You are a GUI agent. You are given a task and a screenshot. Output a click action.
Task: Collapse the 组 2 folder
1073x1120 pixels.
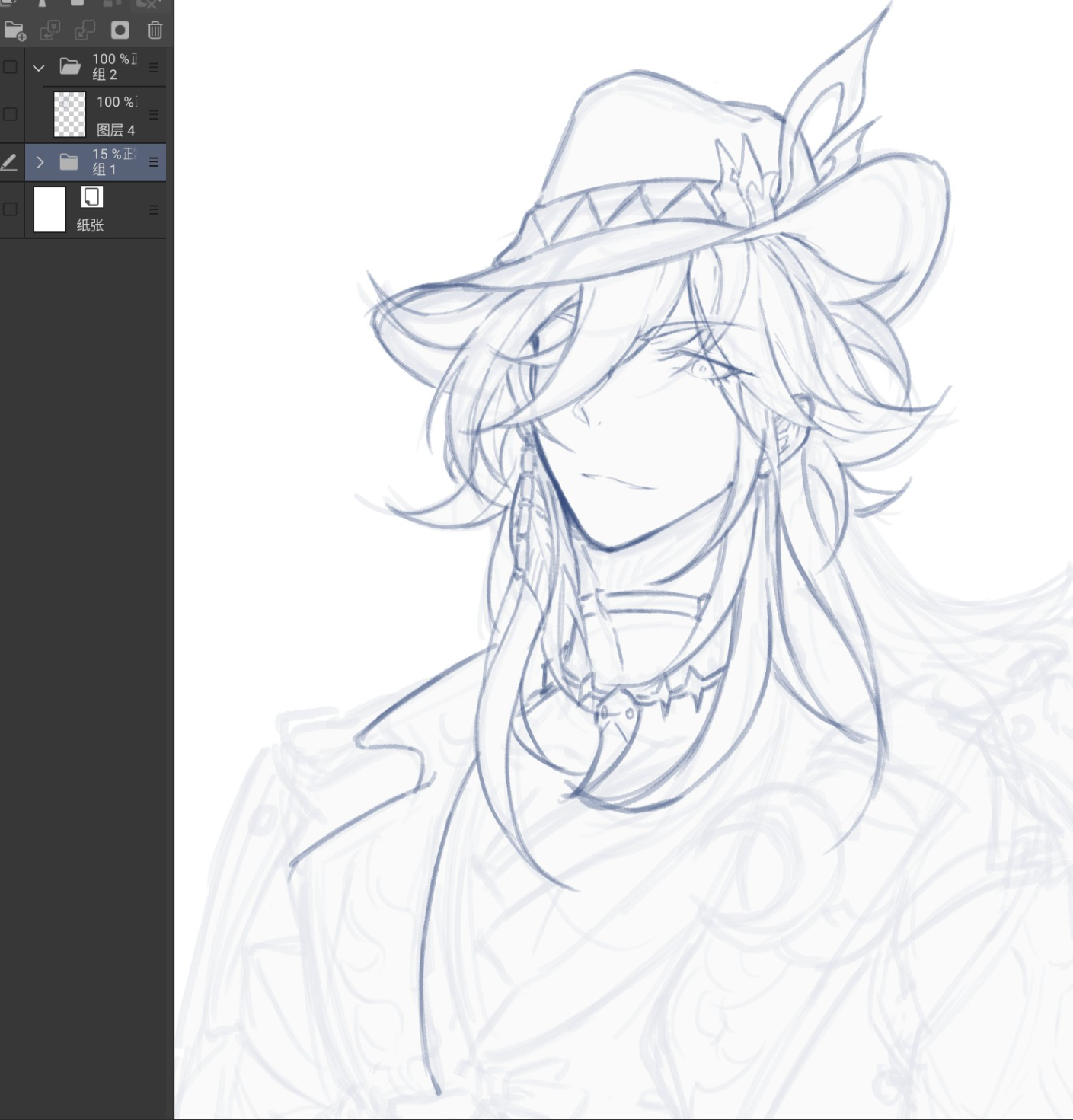pos(39,68)
